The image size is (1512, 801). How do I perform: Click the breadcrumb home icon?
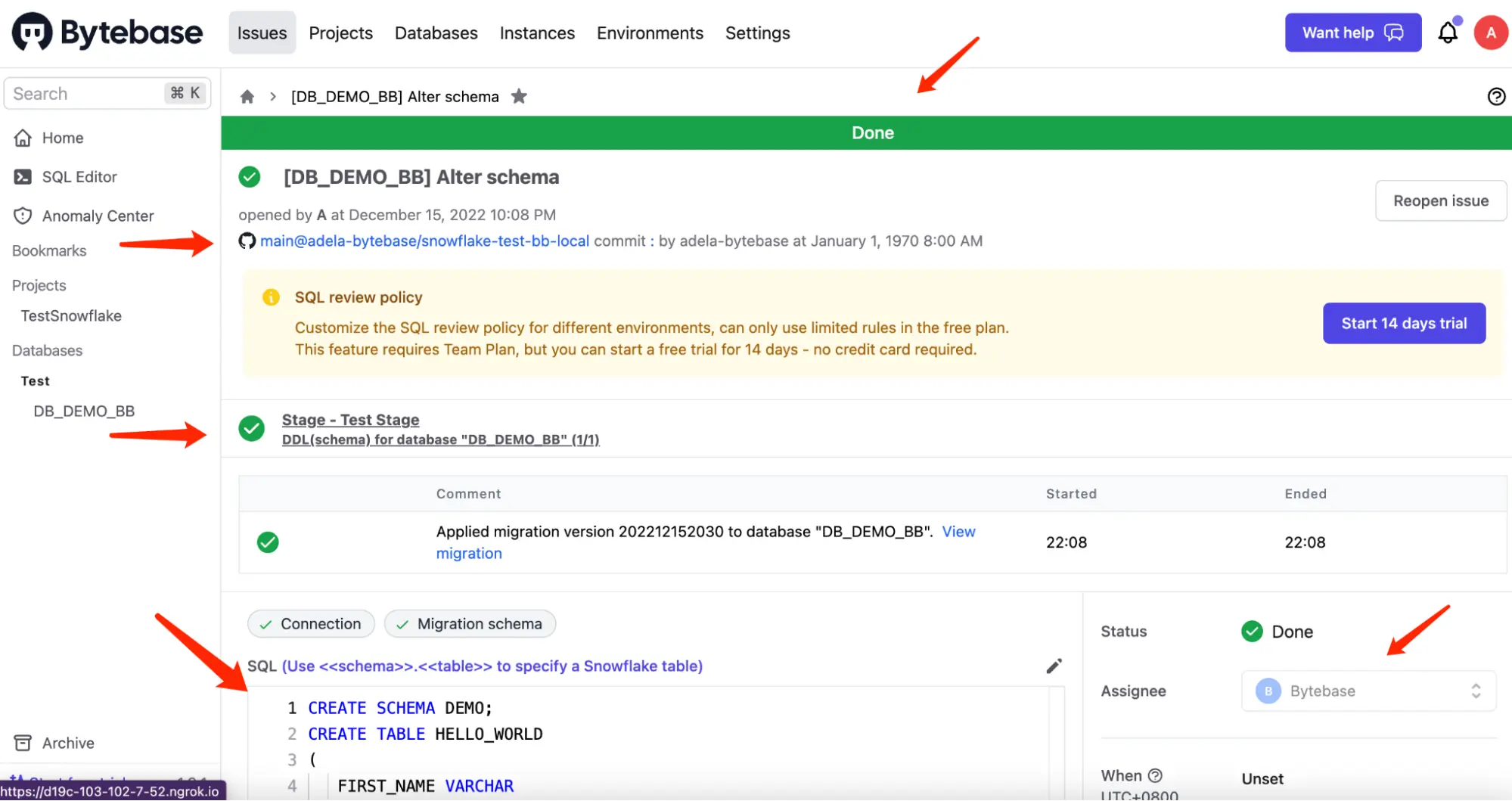point(247,97)
